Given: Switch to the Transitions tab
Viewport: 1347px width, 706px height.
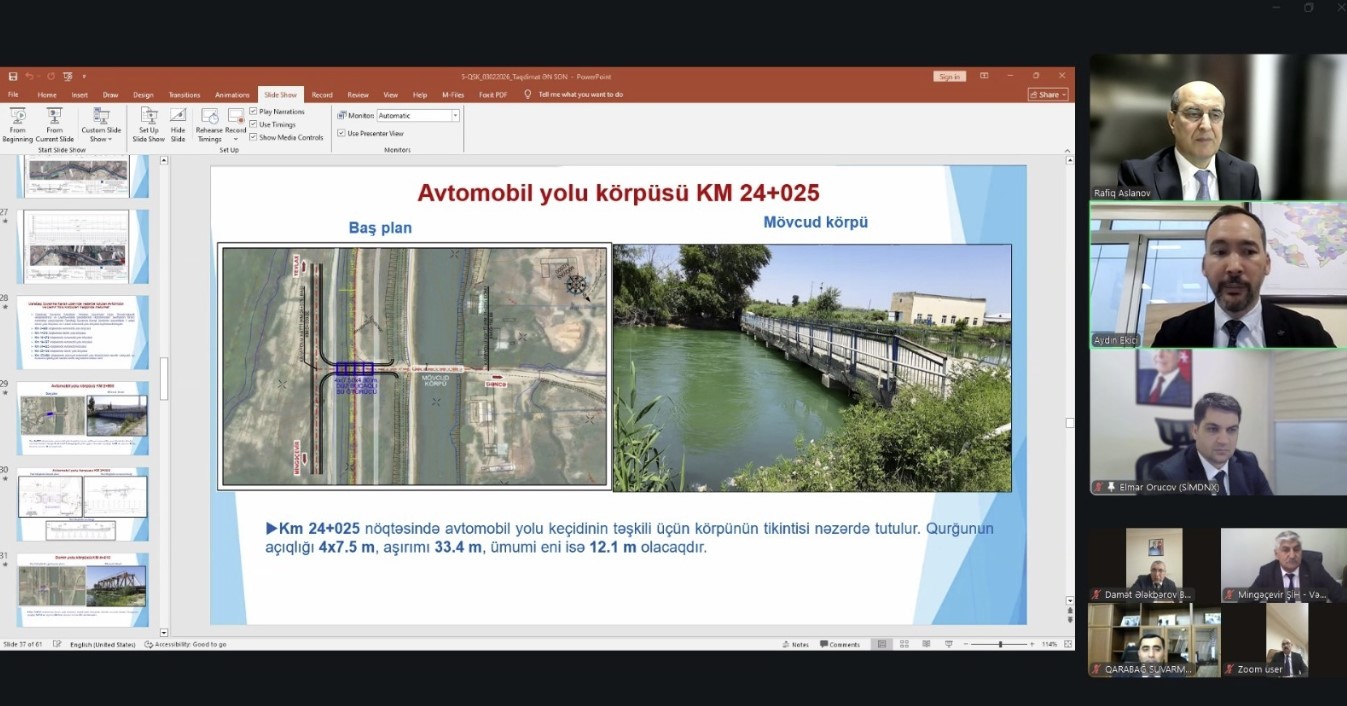Looking at the screenshot, I should pyautogui.click(x=184, y=95).
